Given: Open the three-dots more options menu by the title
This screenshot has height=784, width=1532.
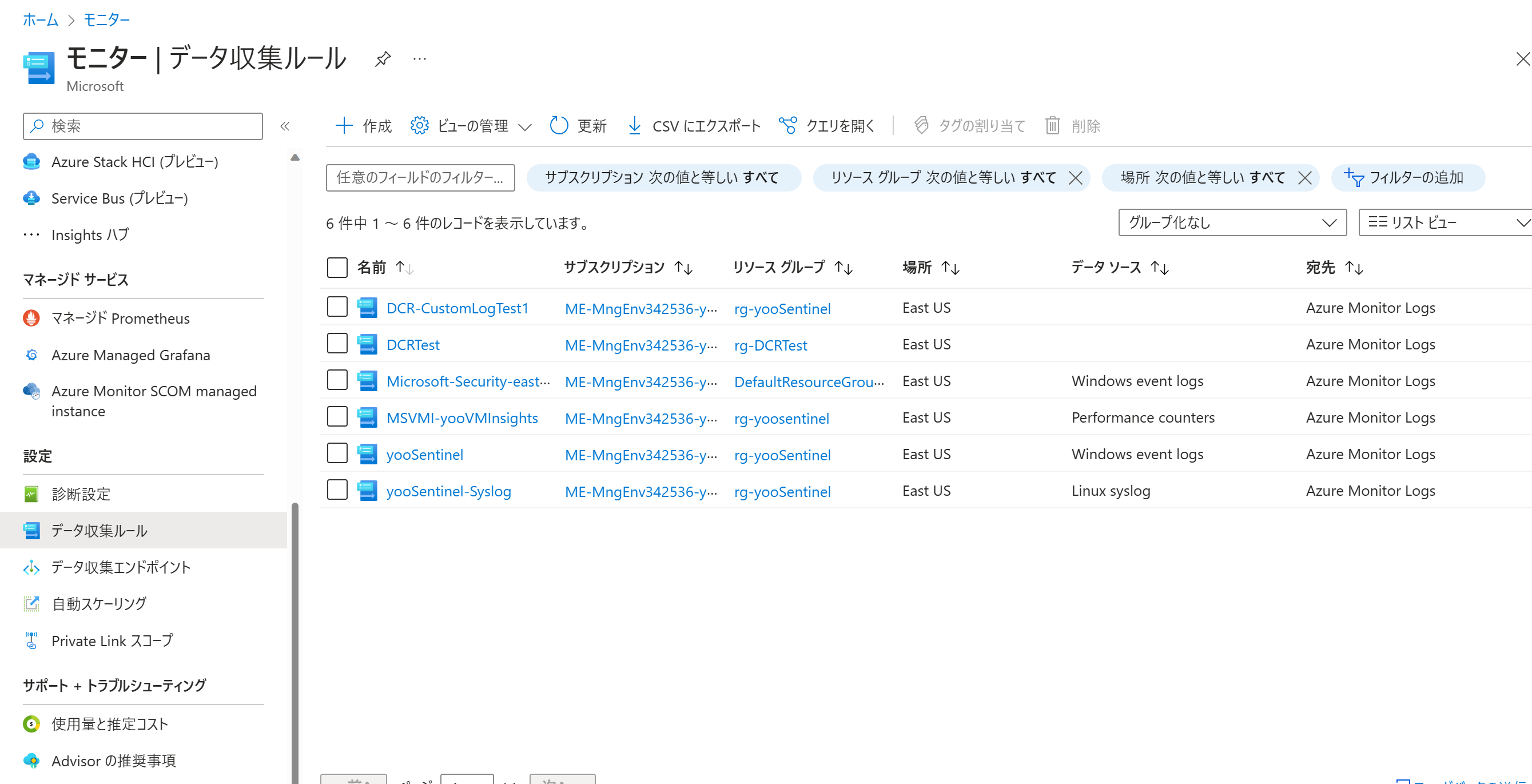Looking at the screenshot, I should pos(419,58).
